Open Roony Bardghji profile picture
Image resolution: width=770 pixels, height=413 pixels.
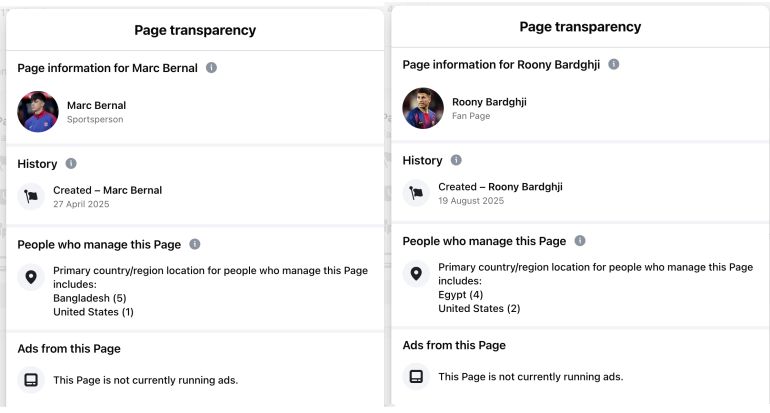click(423, 108)
